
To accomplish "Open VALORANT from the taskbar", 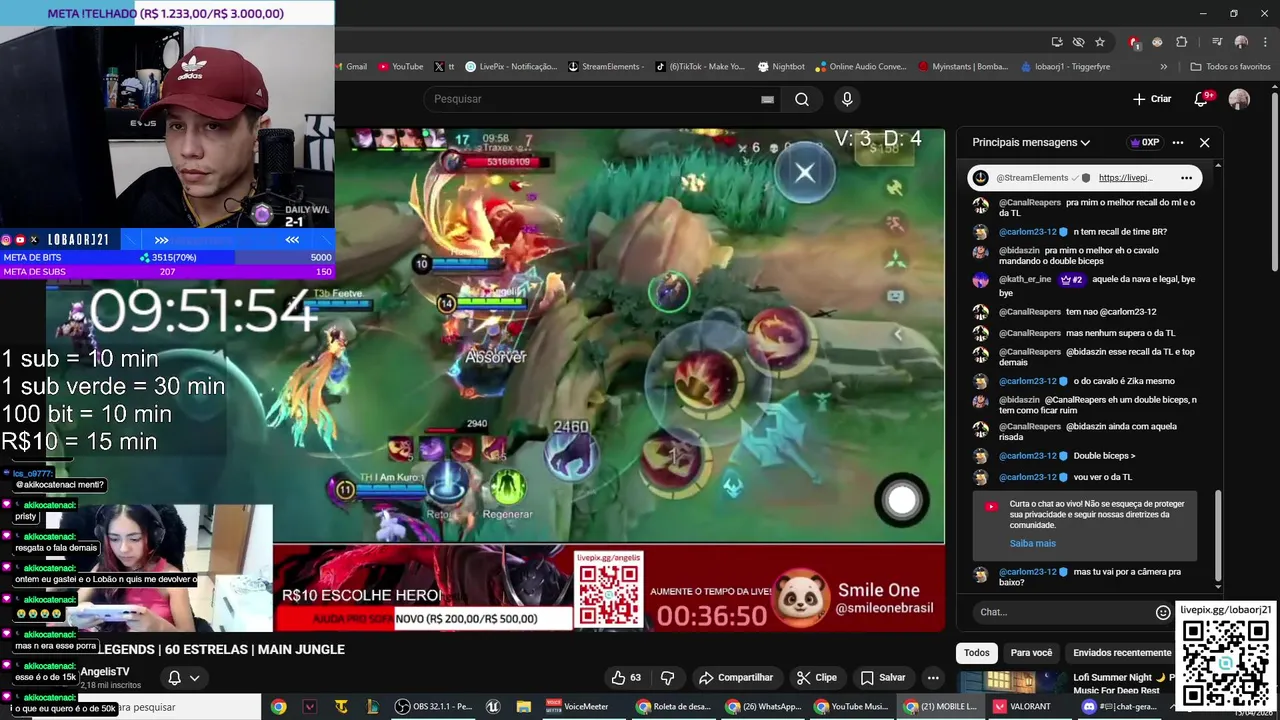I will click(1022, 706).
